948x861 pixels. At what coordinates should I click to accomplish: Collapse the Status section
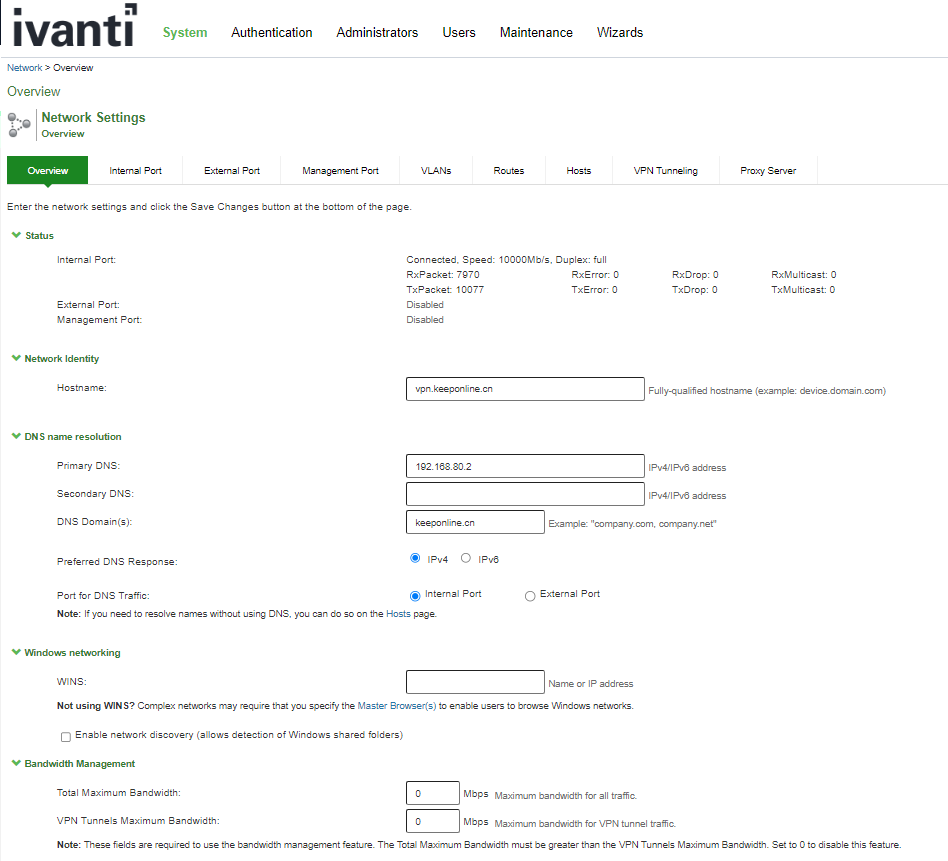pyautogui.click(x=15, y=236)
